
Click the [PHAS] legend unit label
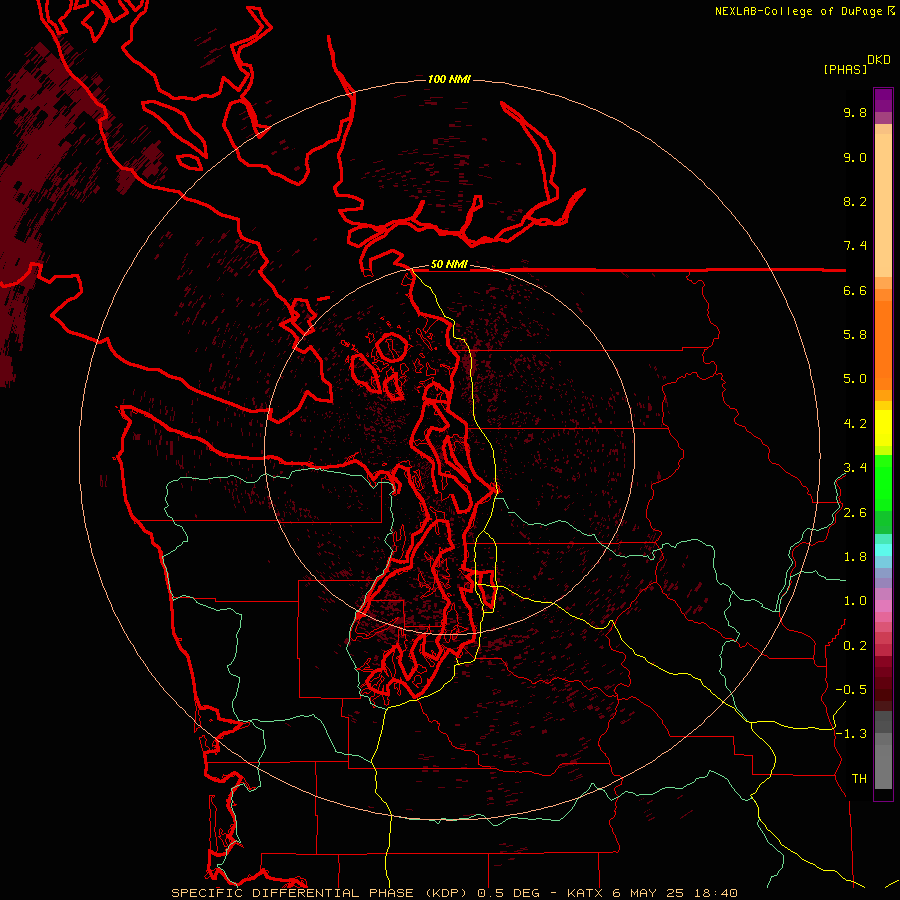click(x=845, y=69)
